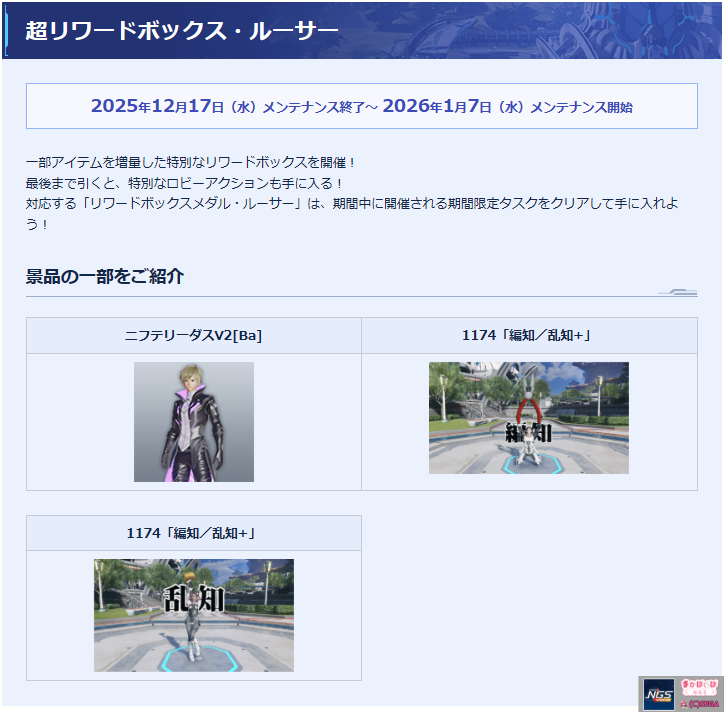This screenshot has height=712, width=725.
Task: Click the decorative line ornament beside 景品の一部をご紹介
Action: click(x=676, y=292)
